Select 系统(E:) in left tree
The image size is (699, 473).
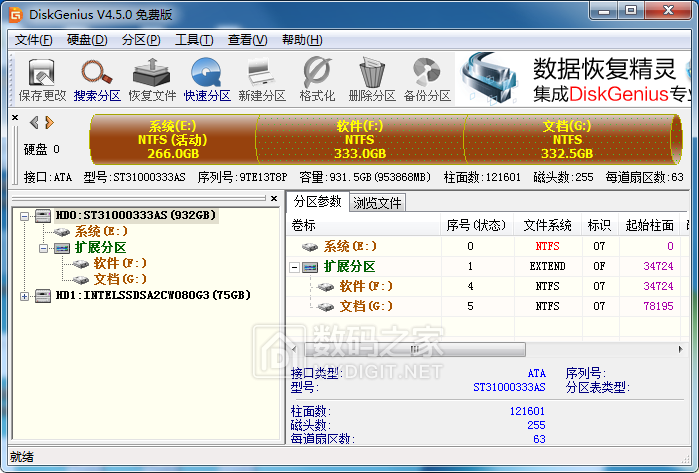click(x=101, y=231)
